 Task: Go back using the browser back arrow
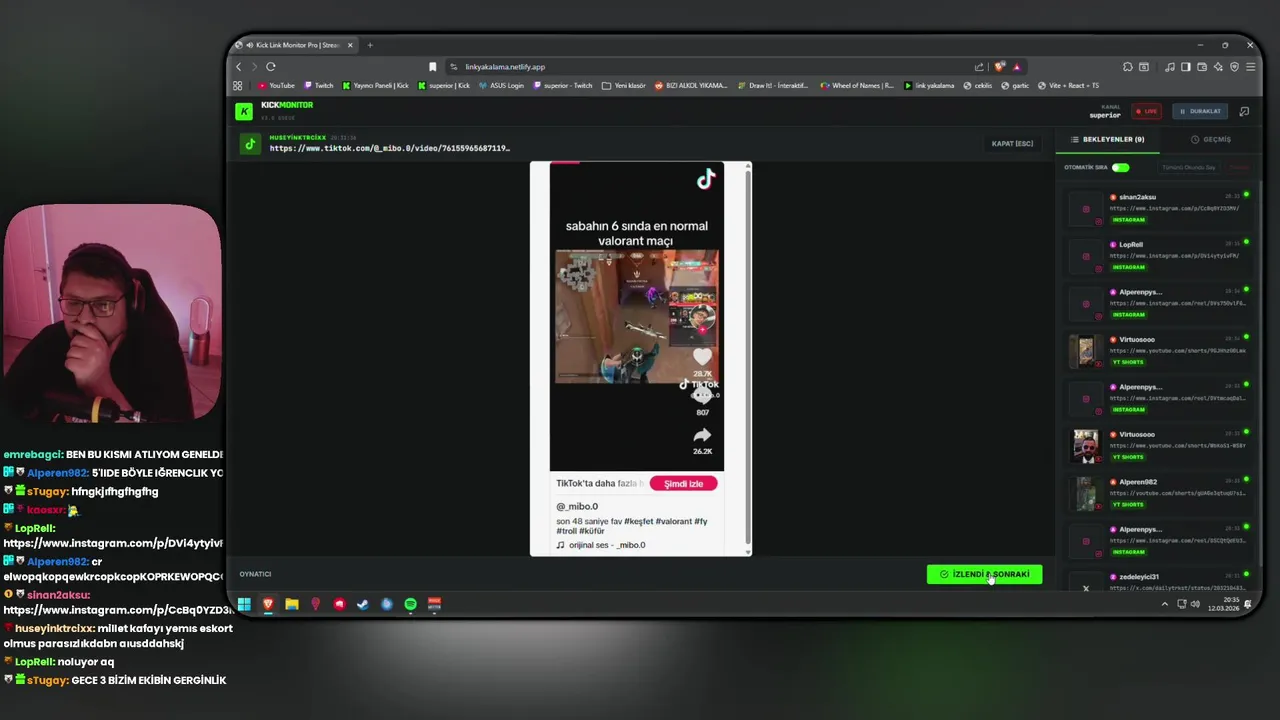238,67
